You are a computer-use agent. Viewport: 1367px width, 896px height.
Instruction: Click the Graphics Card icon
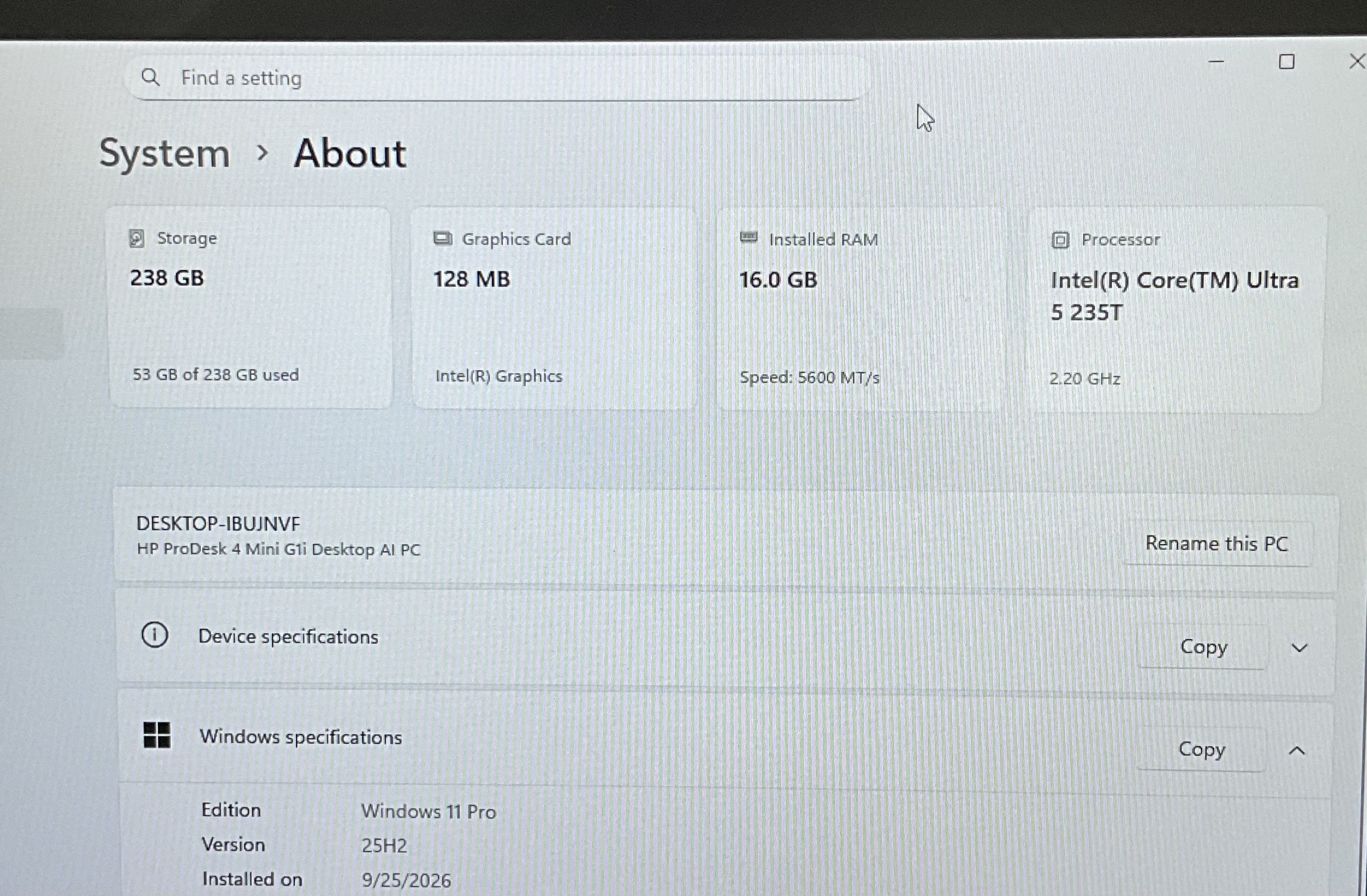[x=442, y=239]
